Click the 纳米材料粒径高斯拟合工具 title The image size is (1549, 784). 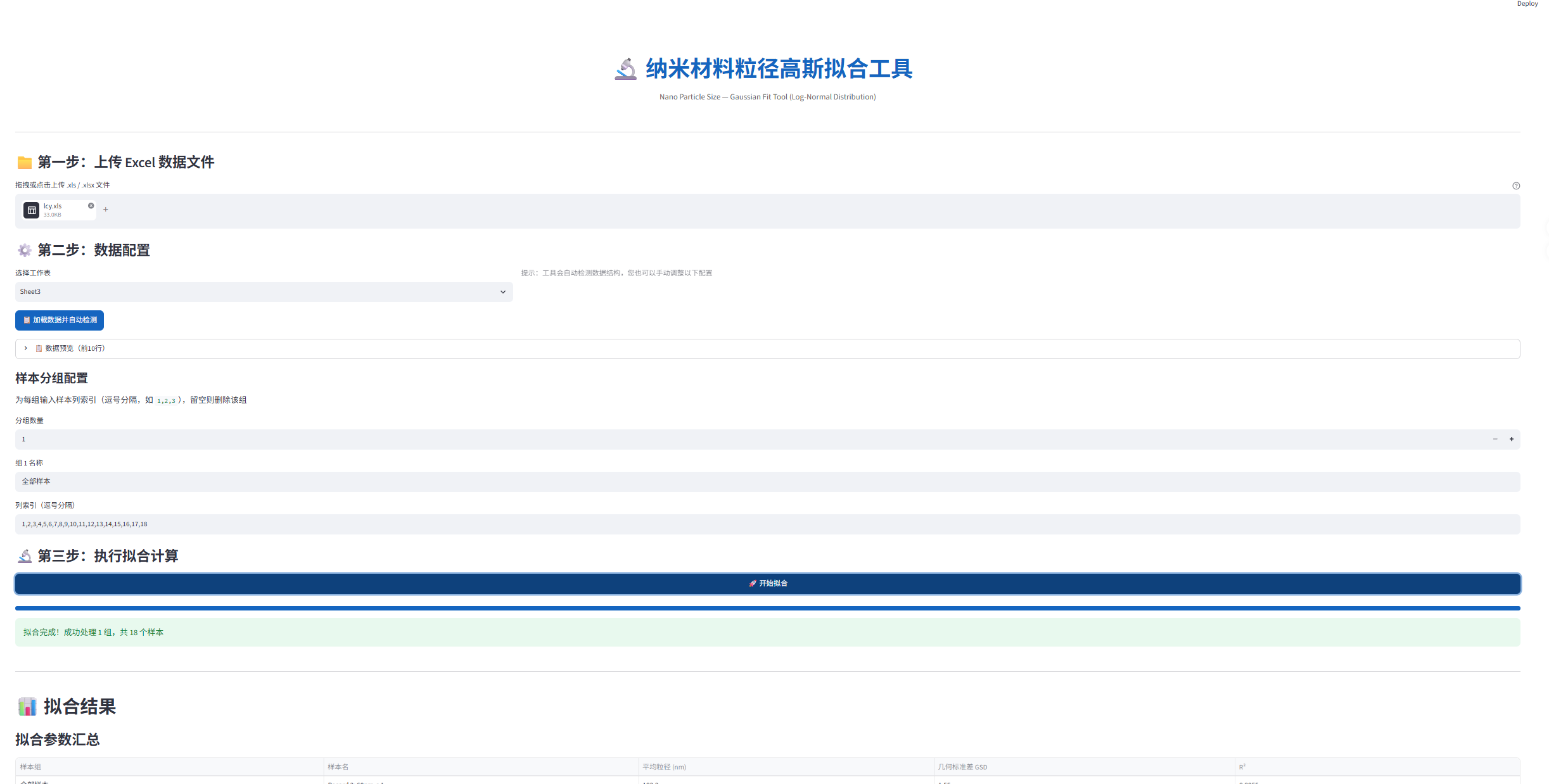[x=779, y=69]
